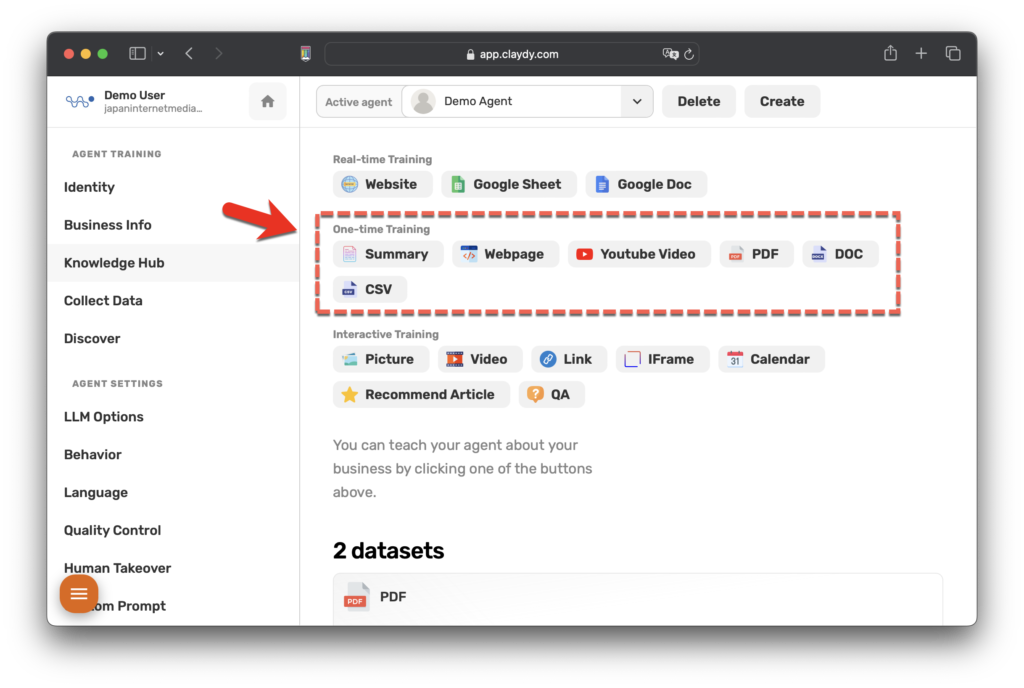
Task: Add a Picture for interactive training
Action: 380,359
